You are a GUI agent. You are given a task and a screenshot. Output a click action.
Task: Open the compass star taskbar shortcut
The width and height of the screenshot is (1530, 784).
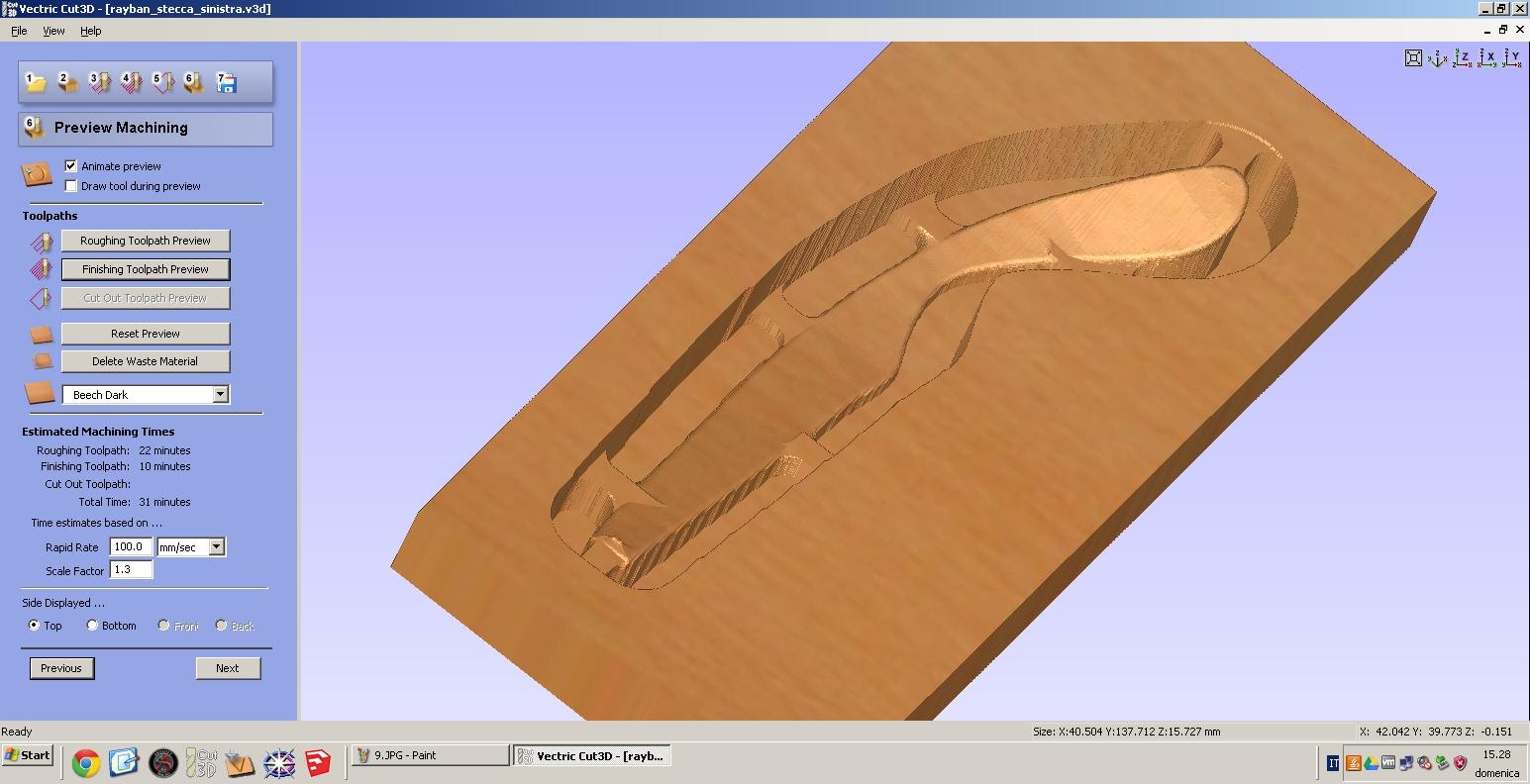click(279, 763)
